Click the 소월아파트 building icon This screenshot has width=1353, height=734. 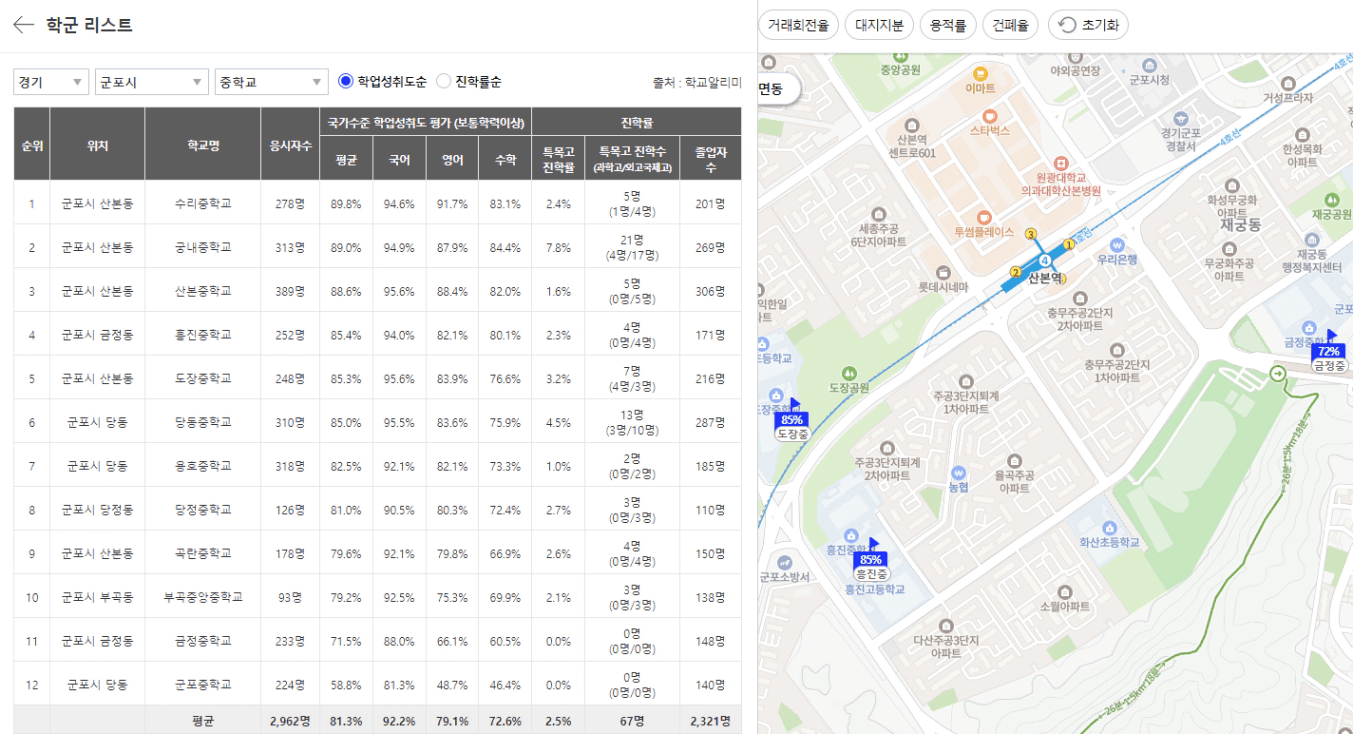click(1064, 592)
